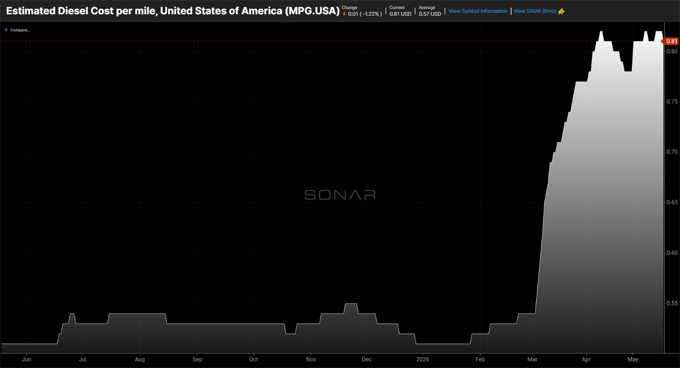680x368 pixels.
Task: Click the yellow icon beside View SAMA
Action: tap(561, 11)
